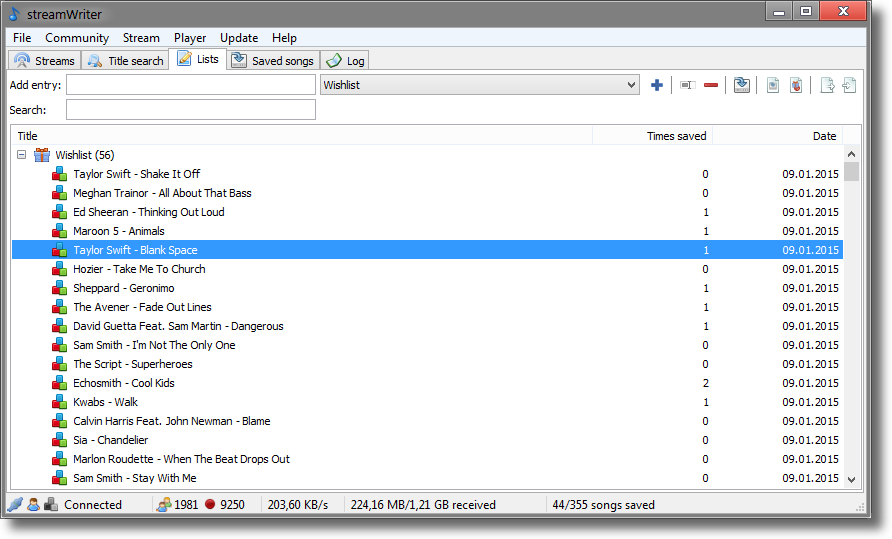Switch to the Saved songs tab
Viewport: 892px width, 539px height.
273,60
